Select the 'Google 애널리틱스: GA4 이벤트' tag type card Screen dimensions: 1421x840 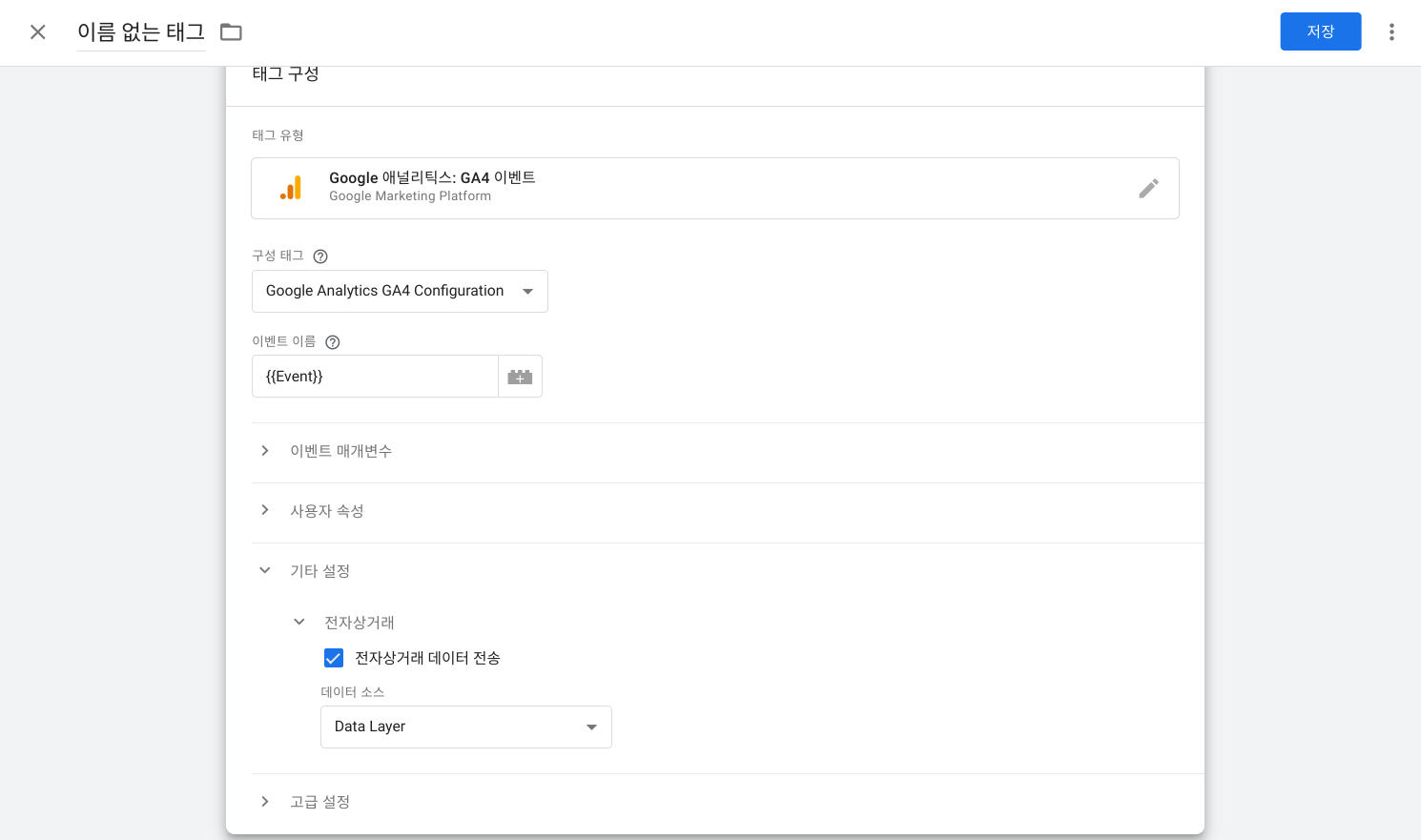(715, 188)
